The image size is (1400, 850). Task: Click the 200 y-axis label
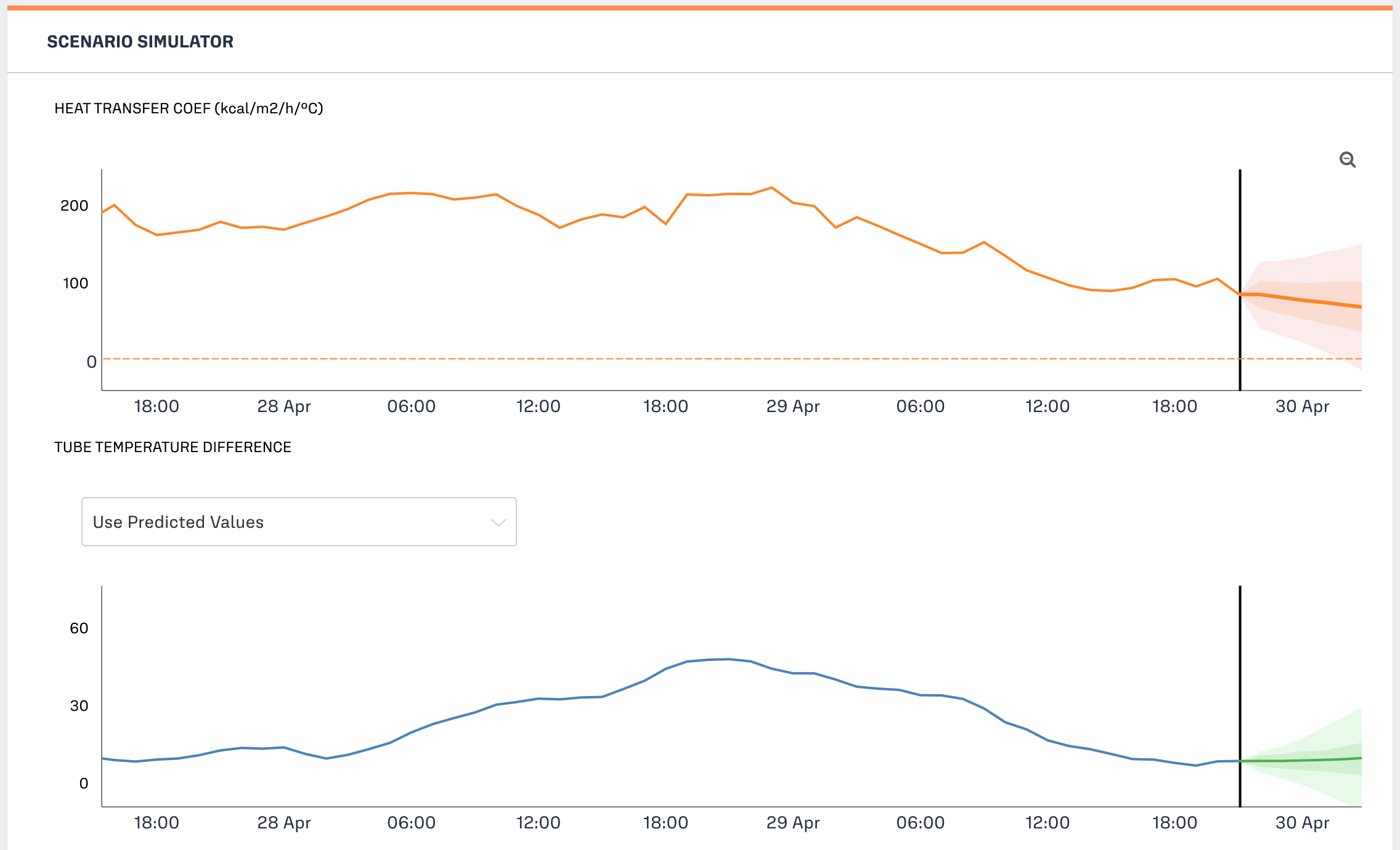click(74, 206)
